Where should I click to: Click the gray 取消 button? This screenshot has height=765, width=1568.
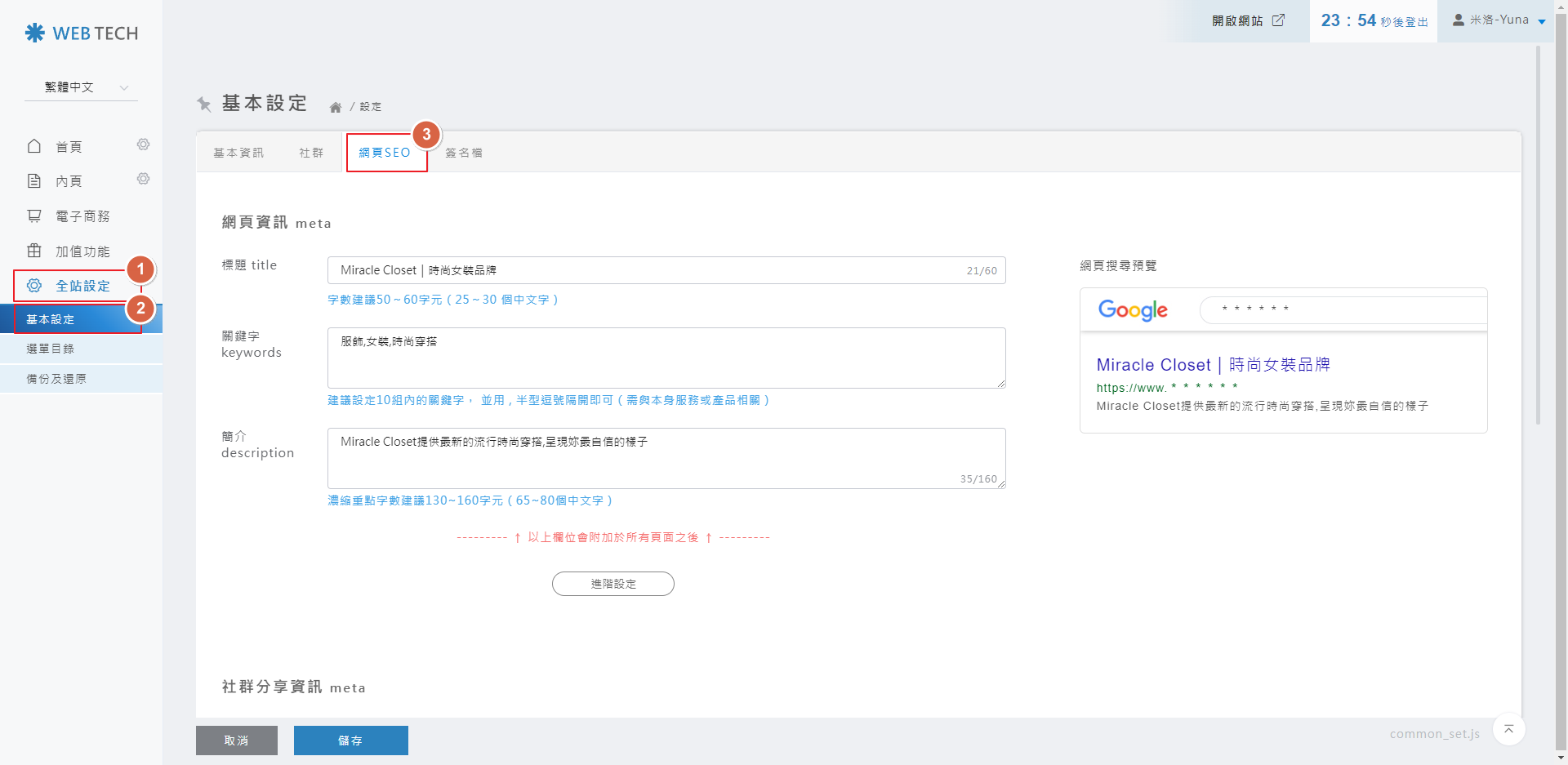[x=237, y=741]
